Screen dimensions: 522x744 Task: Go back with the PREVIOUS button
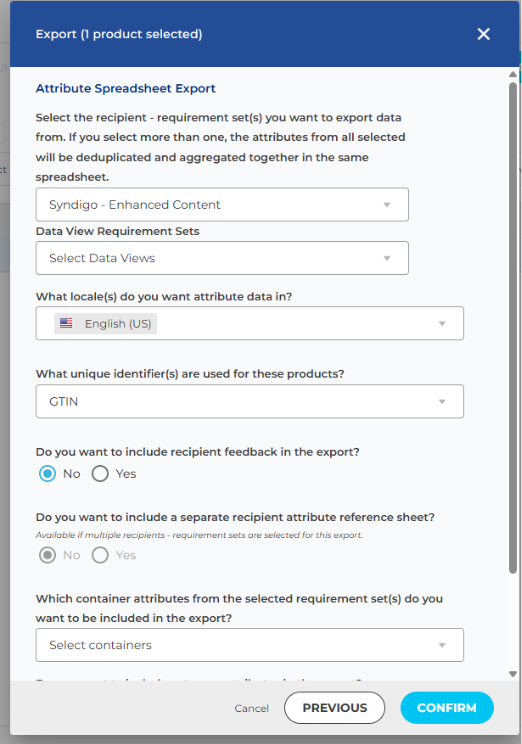pyautogui.click(x=335, y=708)
